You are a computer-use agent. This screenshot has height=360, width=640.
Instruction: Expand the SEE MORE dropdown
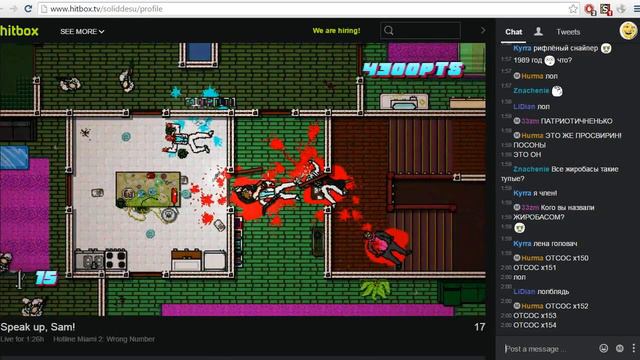point(82,31)
